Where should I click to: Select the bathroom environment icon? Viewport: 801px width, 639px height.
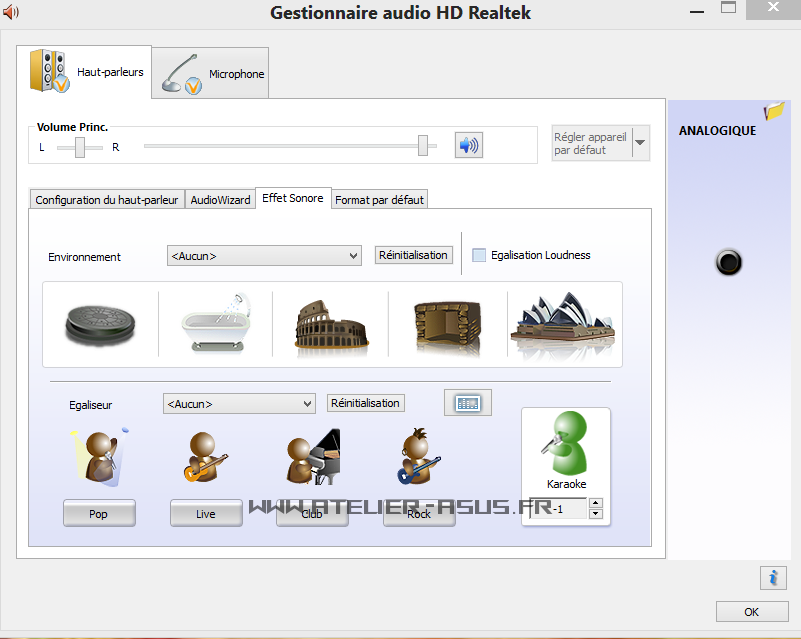pos(215,320)
